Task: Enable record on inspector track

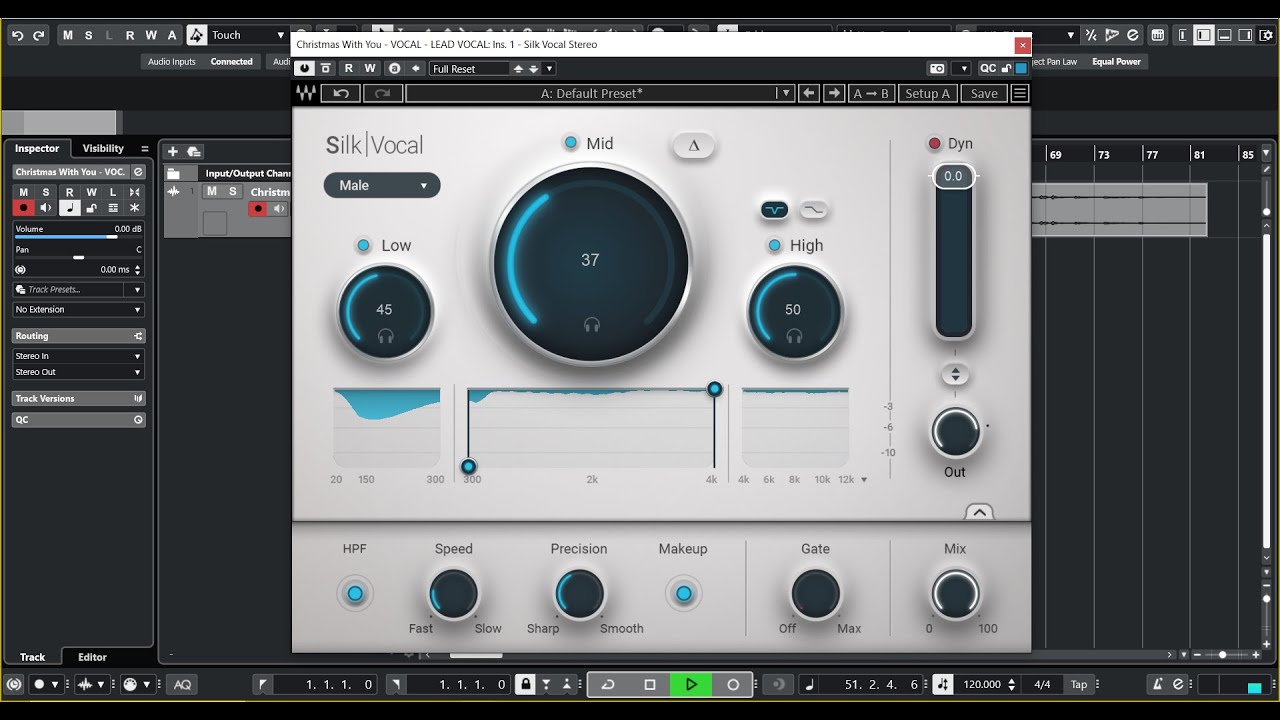Action: point(23,208)
